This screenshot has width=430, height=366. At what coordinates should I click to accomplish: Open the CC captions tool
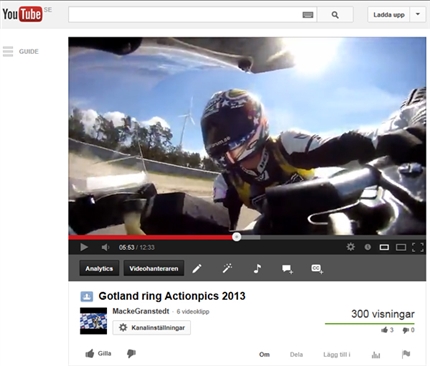click(317, 269)
